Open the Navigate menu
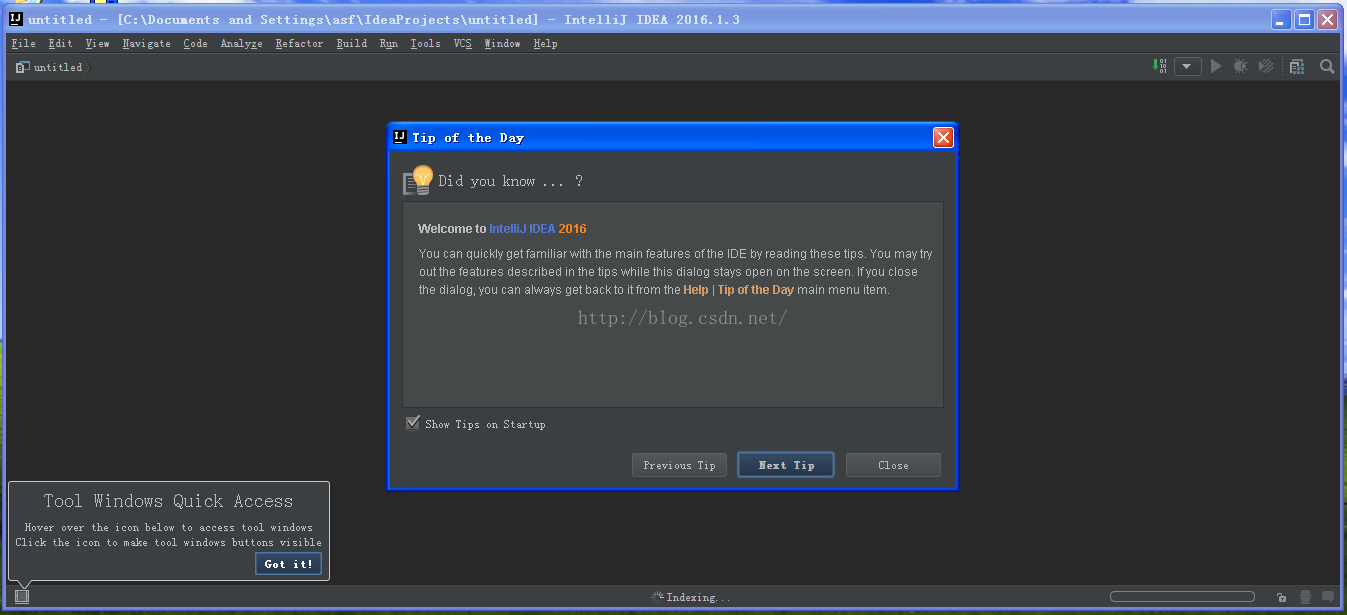This screenshot has width=1347, height=615. 146,43
